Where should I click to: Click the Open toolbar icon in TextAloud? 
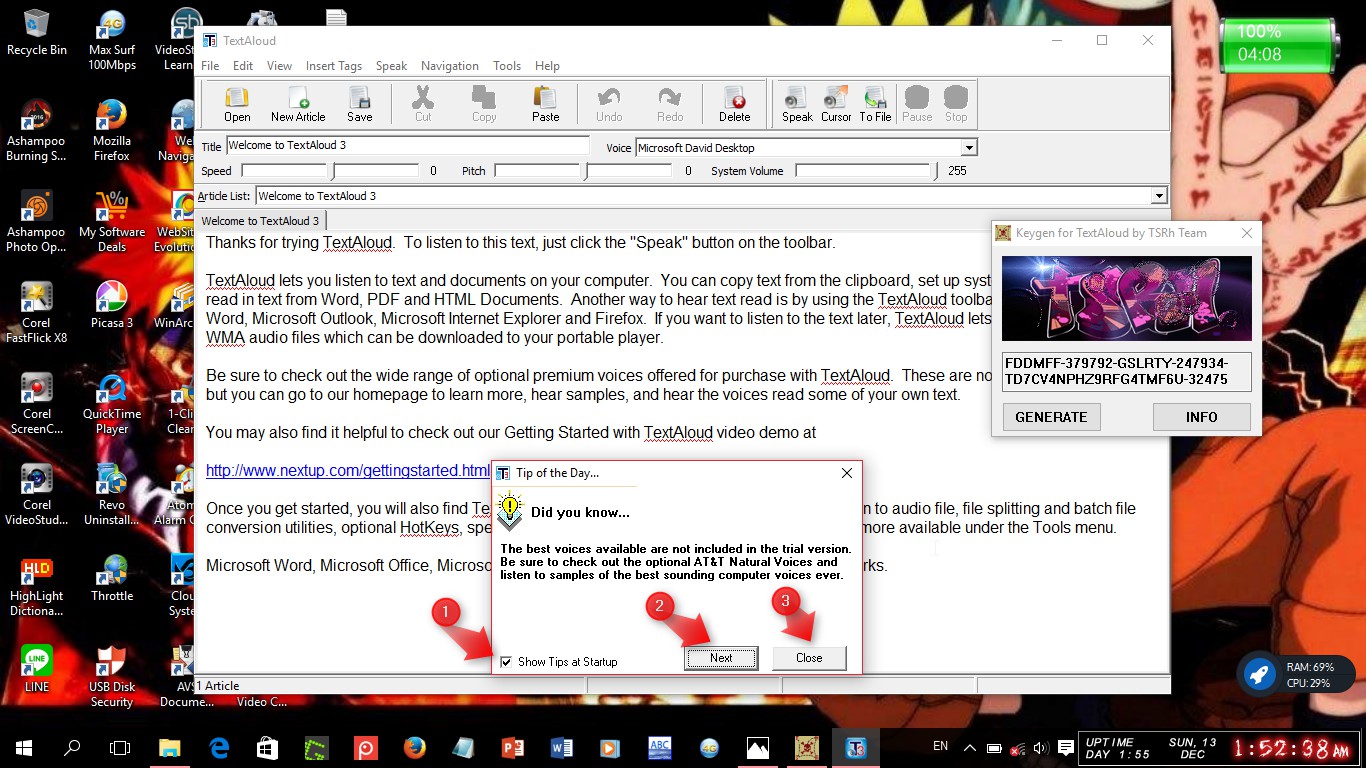pyautogui.click(x=237, y=104)
